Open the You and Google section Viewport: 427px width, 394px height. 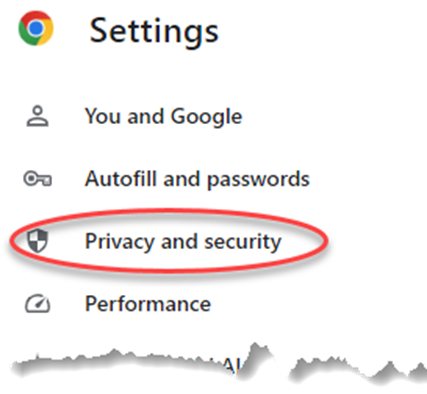pos(163,116)
